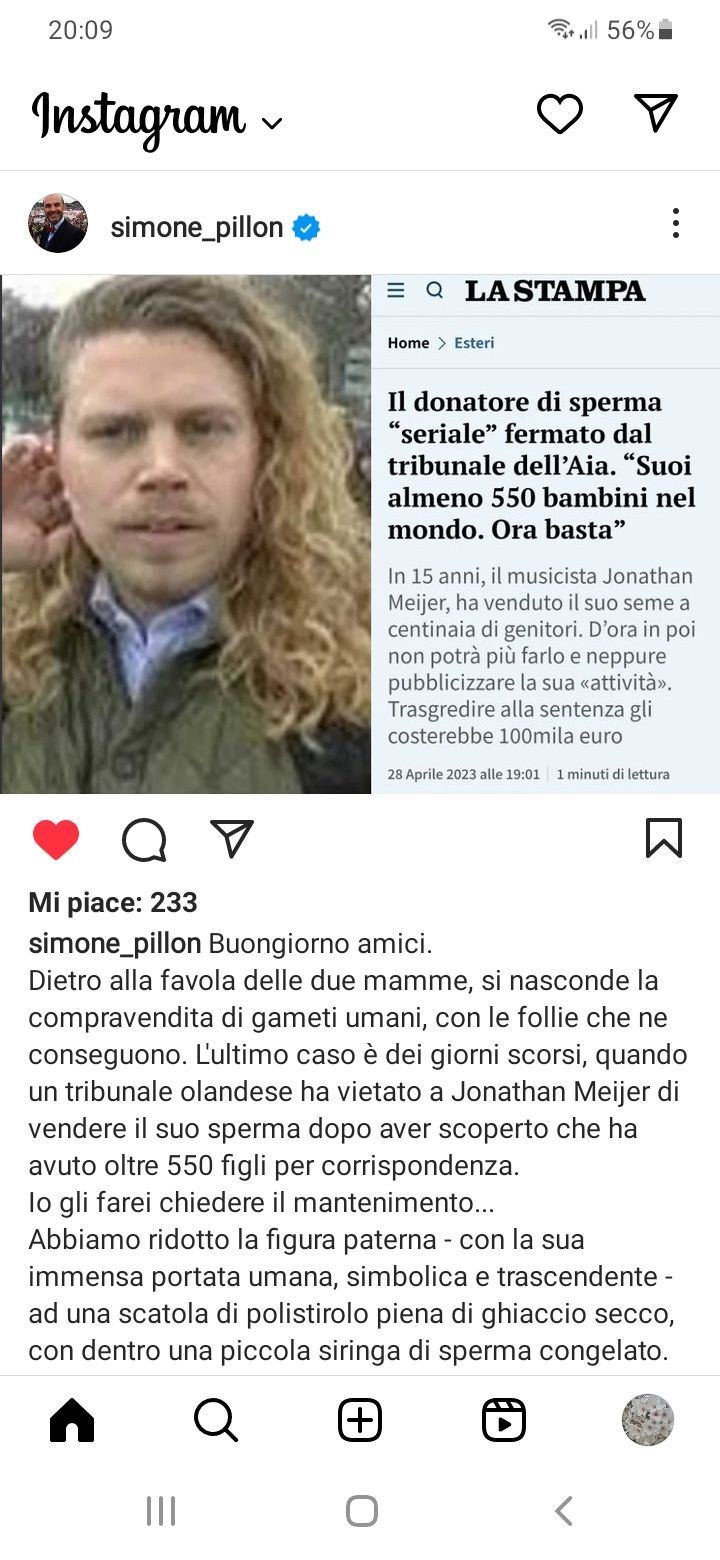
Task: Go to Home tab in bottom bar
Action: point(72,1420)
